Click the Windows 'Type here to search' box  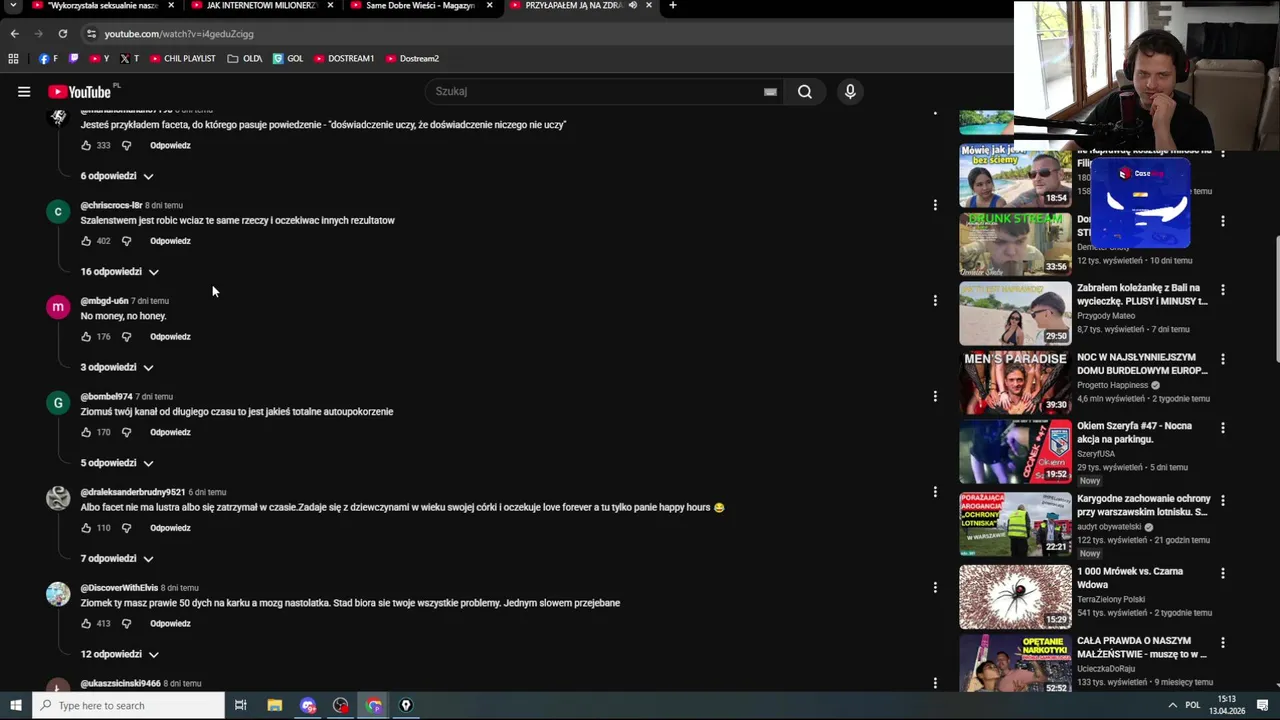coord(128,706)
